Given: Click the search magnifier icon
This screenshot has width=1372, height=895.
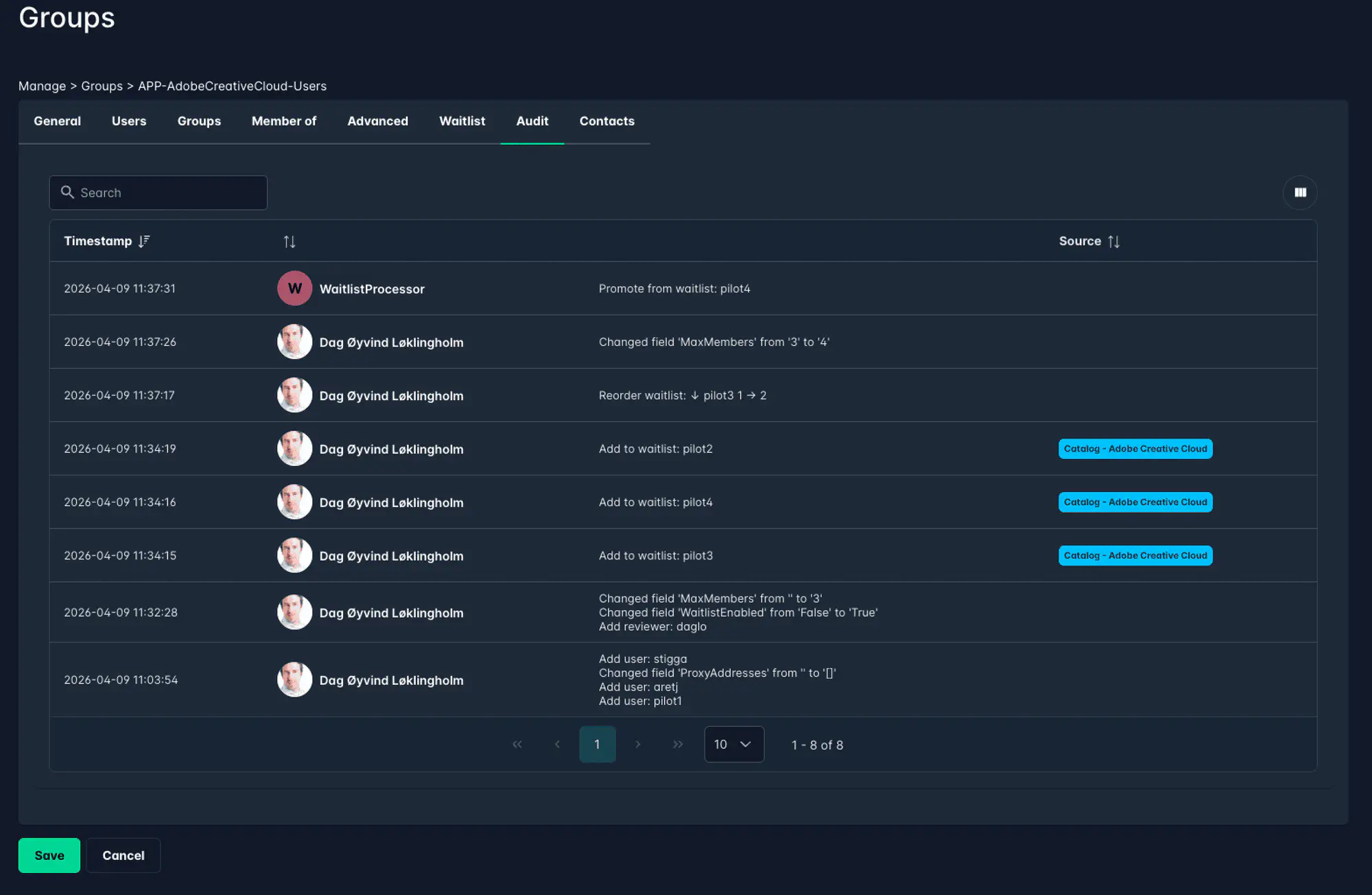Looking at the screenshot, I should [67, 192].
